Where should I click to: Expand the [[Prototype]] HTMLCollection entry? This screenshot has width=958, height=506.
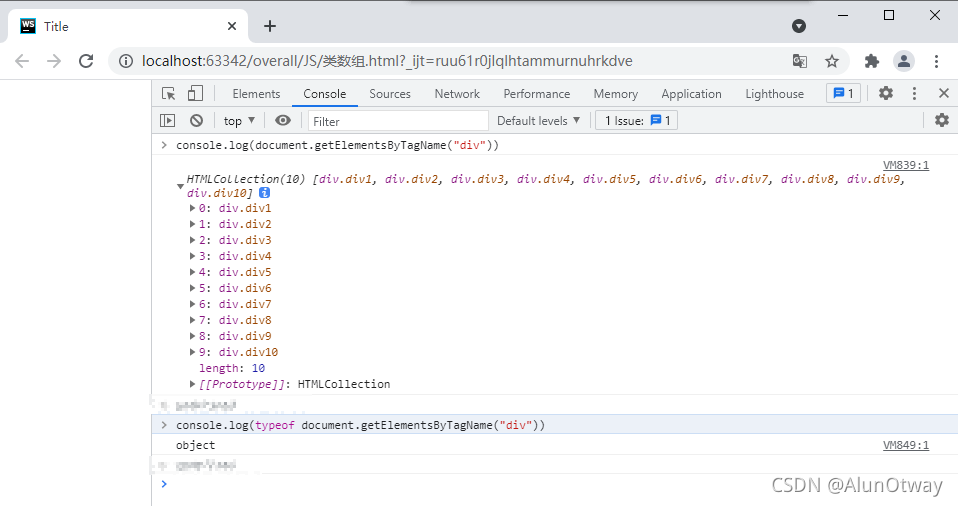coord(192,384)
